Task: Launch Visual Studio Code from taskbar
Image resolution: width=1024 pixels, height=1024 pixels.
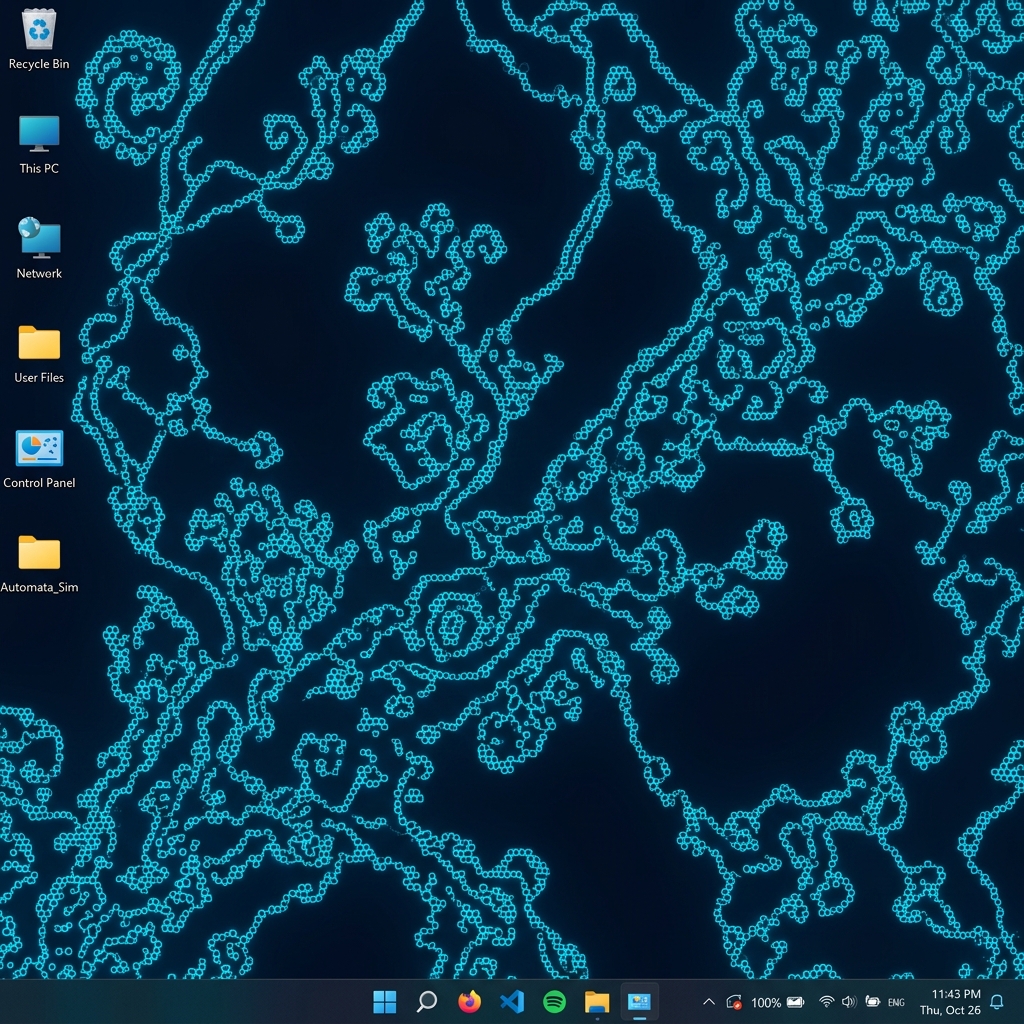Action: tap(511, 1001)
